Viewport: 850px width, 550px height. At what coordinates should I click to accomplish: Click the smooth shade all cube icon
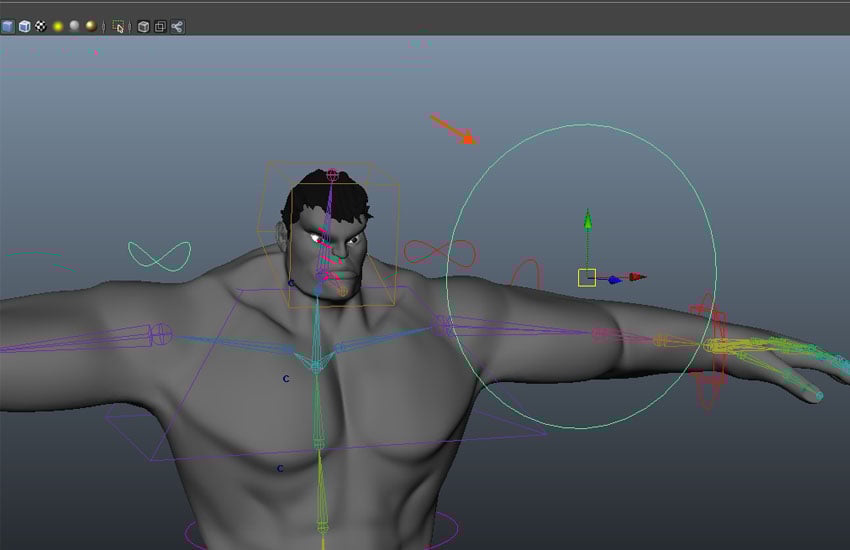click(8, 27)
